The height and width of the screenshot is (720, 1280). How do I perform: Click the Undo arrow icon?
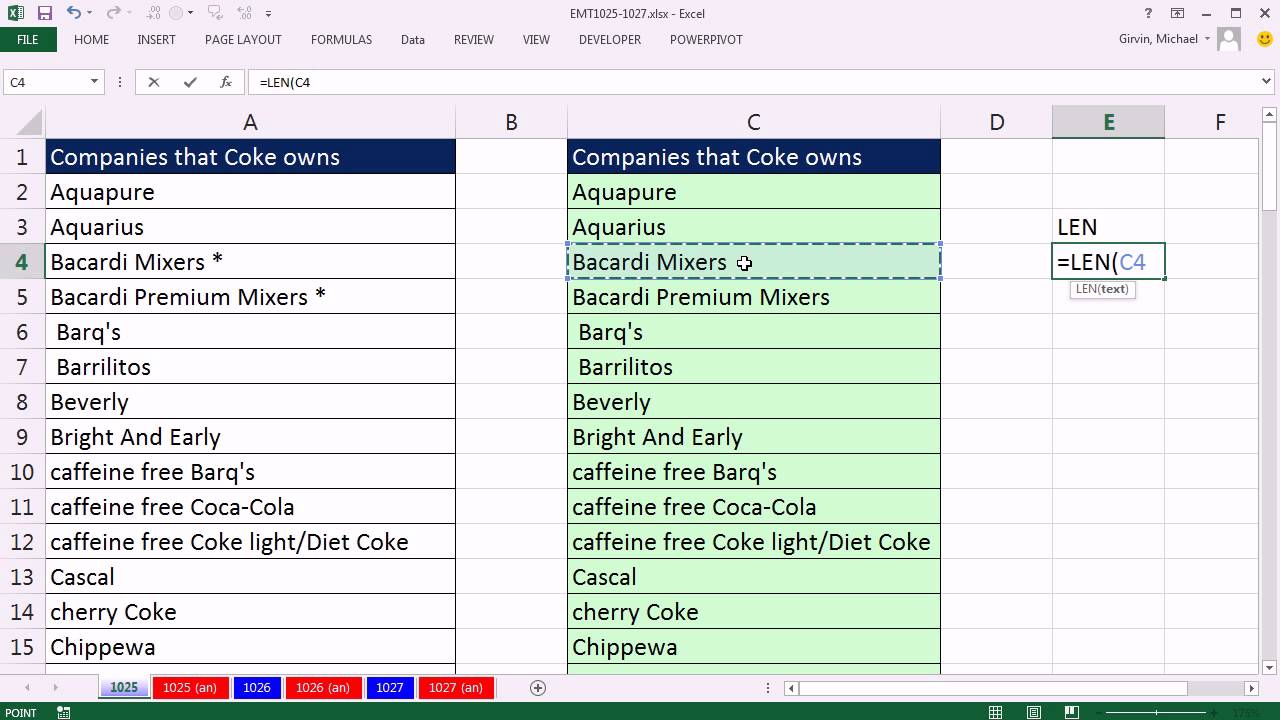point(73,14)
